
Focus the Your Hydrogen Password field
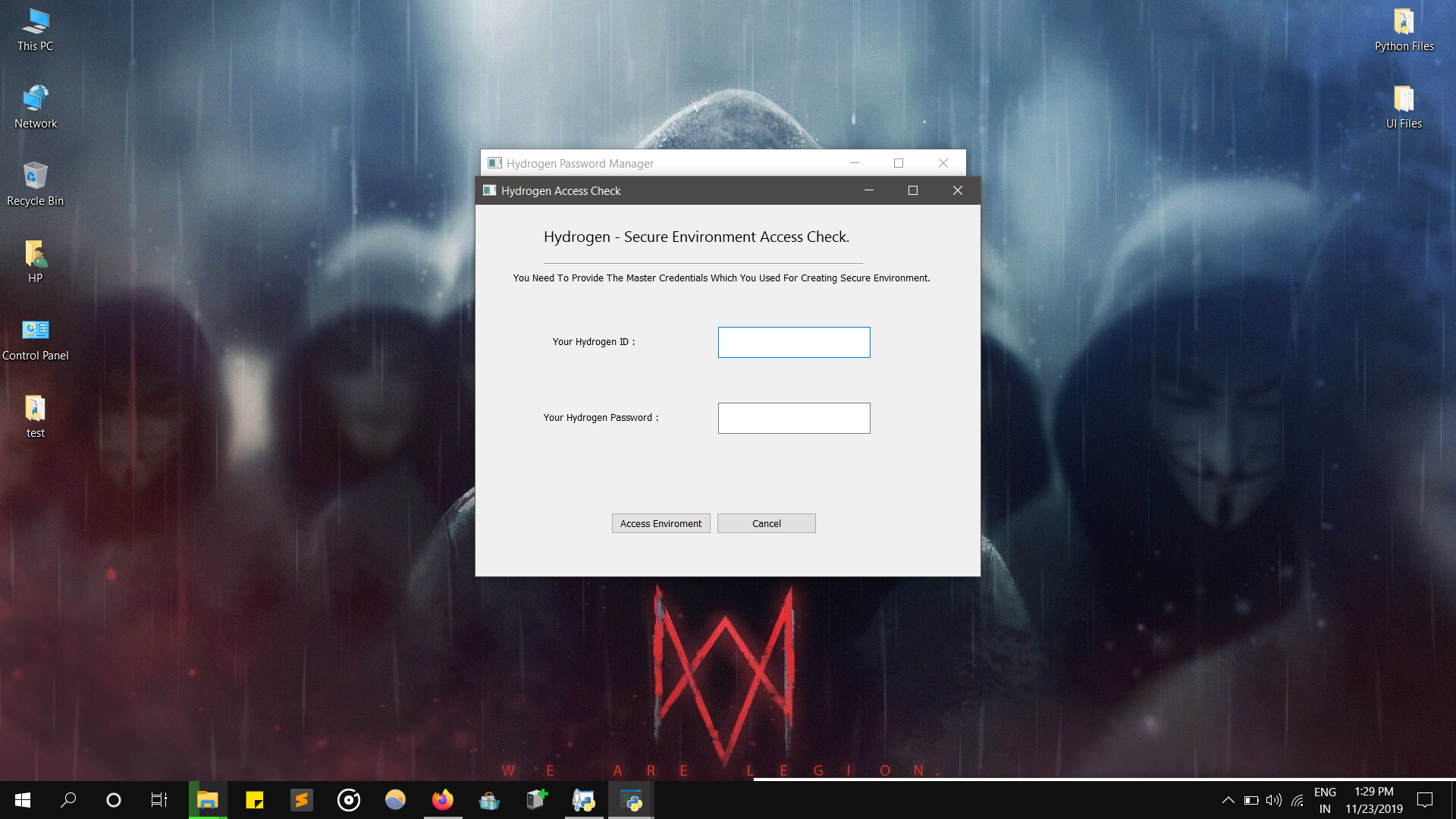(793, 418)
